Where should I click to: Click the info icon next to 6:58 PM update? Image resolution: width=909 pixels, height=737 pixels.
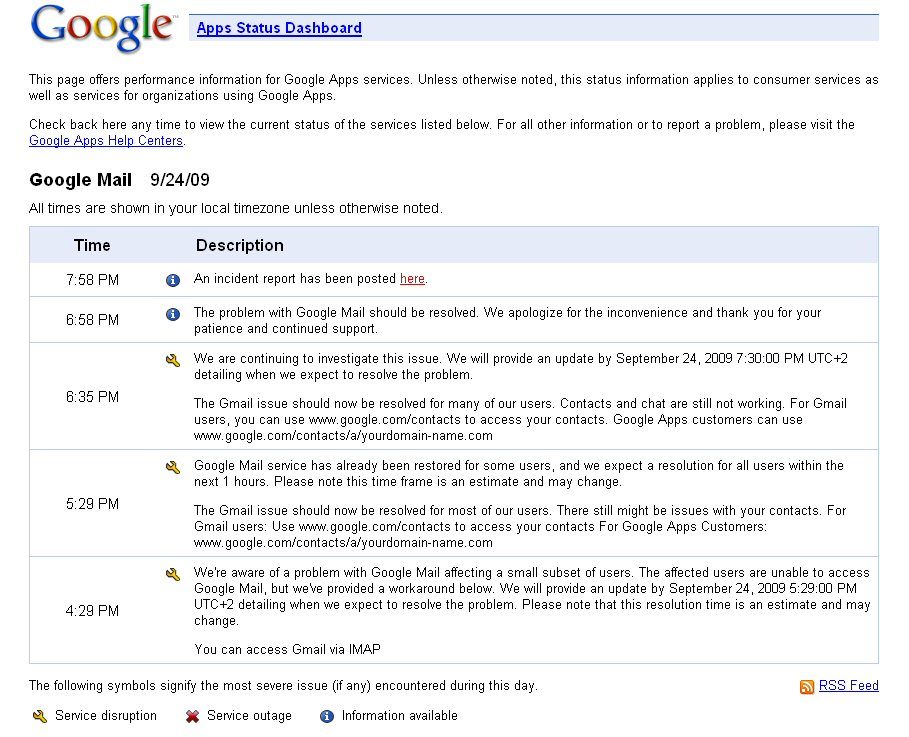pos(172,314)
